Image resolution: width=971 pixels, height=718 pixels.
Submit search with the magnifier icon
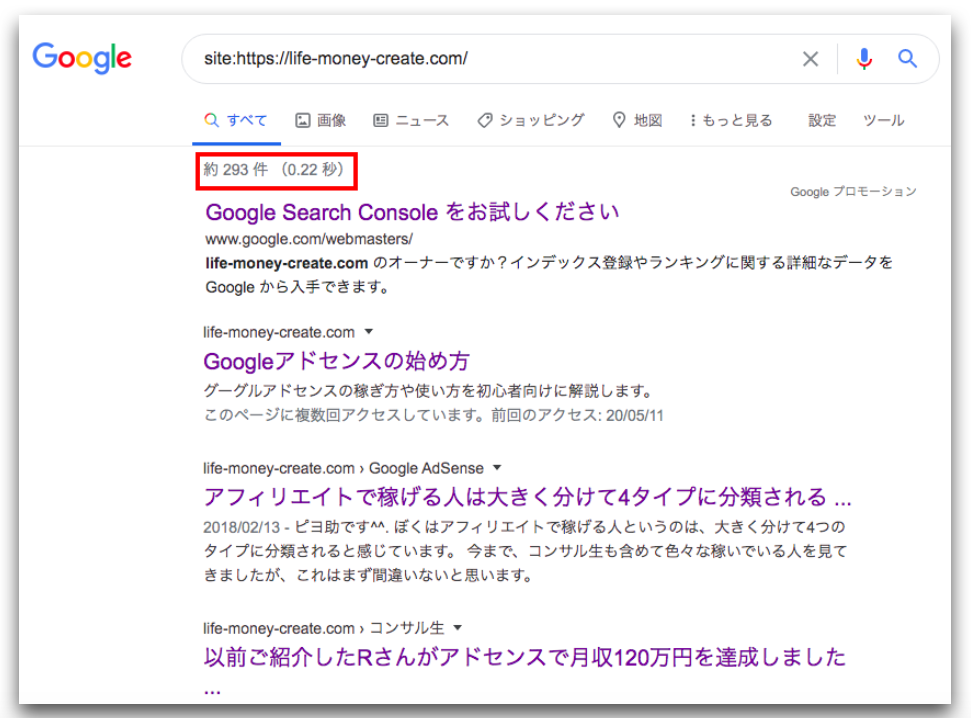coord(907,59)
